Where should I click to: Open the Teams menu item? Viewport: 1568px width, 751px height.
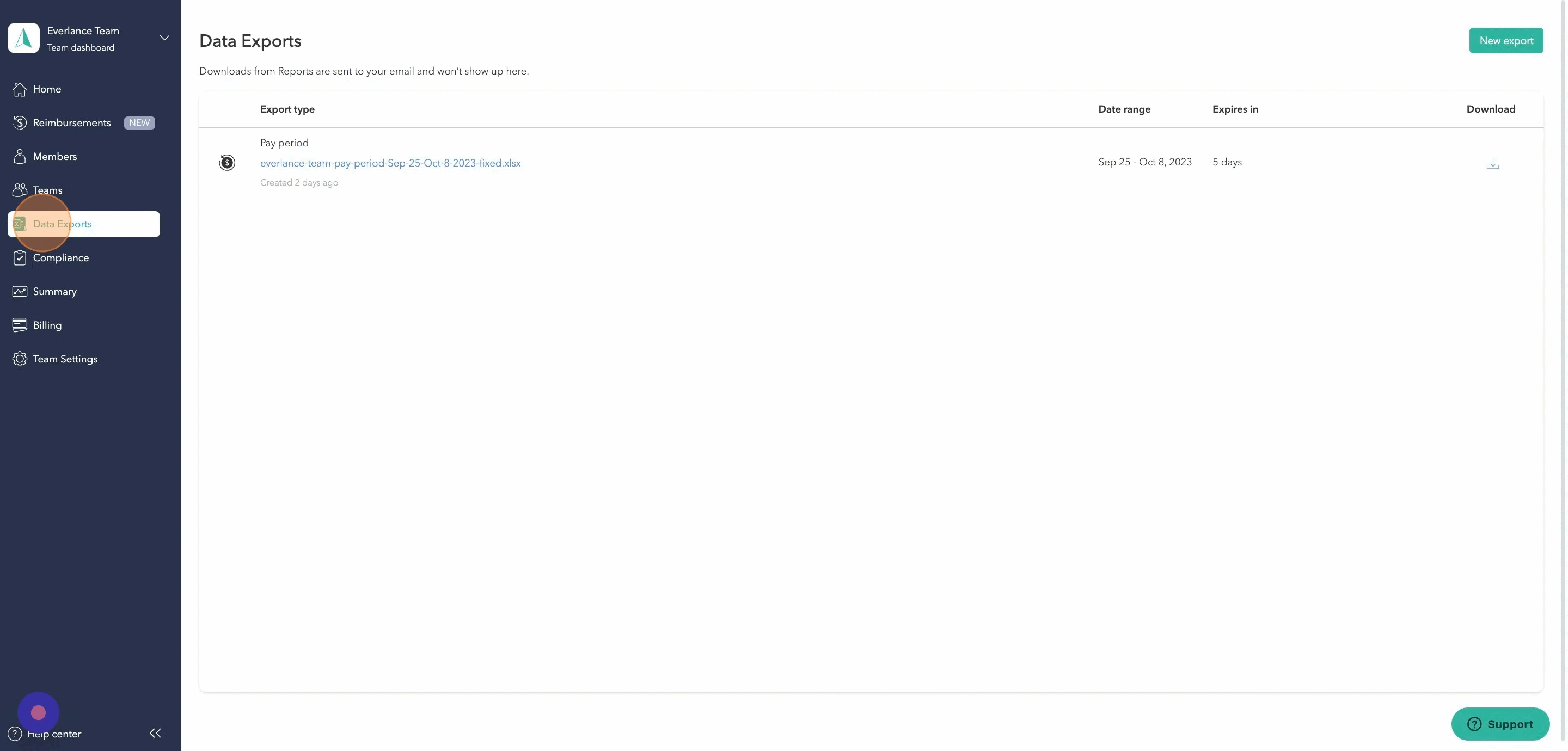(x=47, y=190)
